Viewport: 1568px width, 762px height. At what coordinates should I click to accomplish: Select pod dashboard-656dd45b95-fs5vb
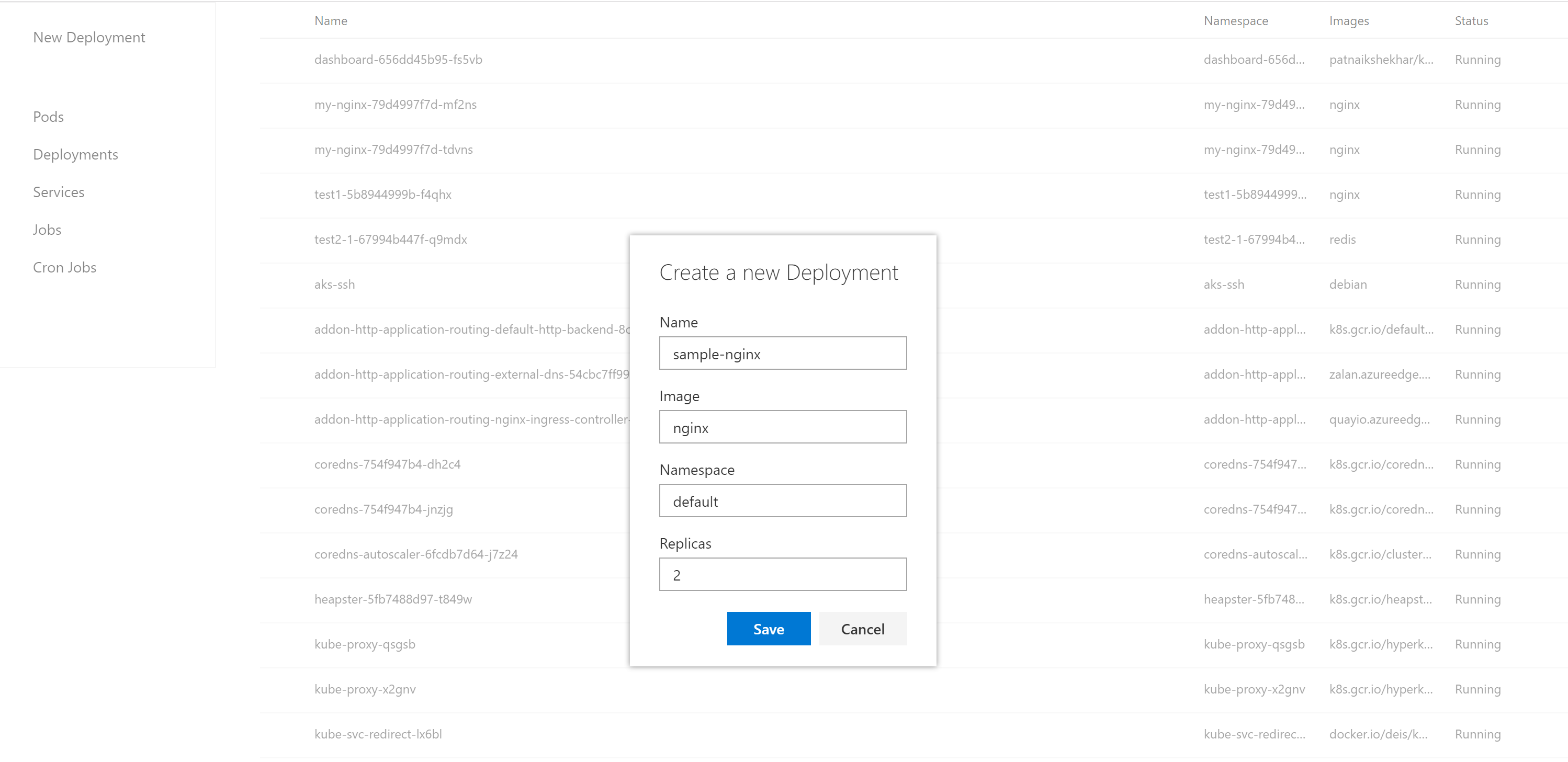[398, 60]
